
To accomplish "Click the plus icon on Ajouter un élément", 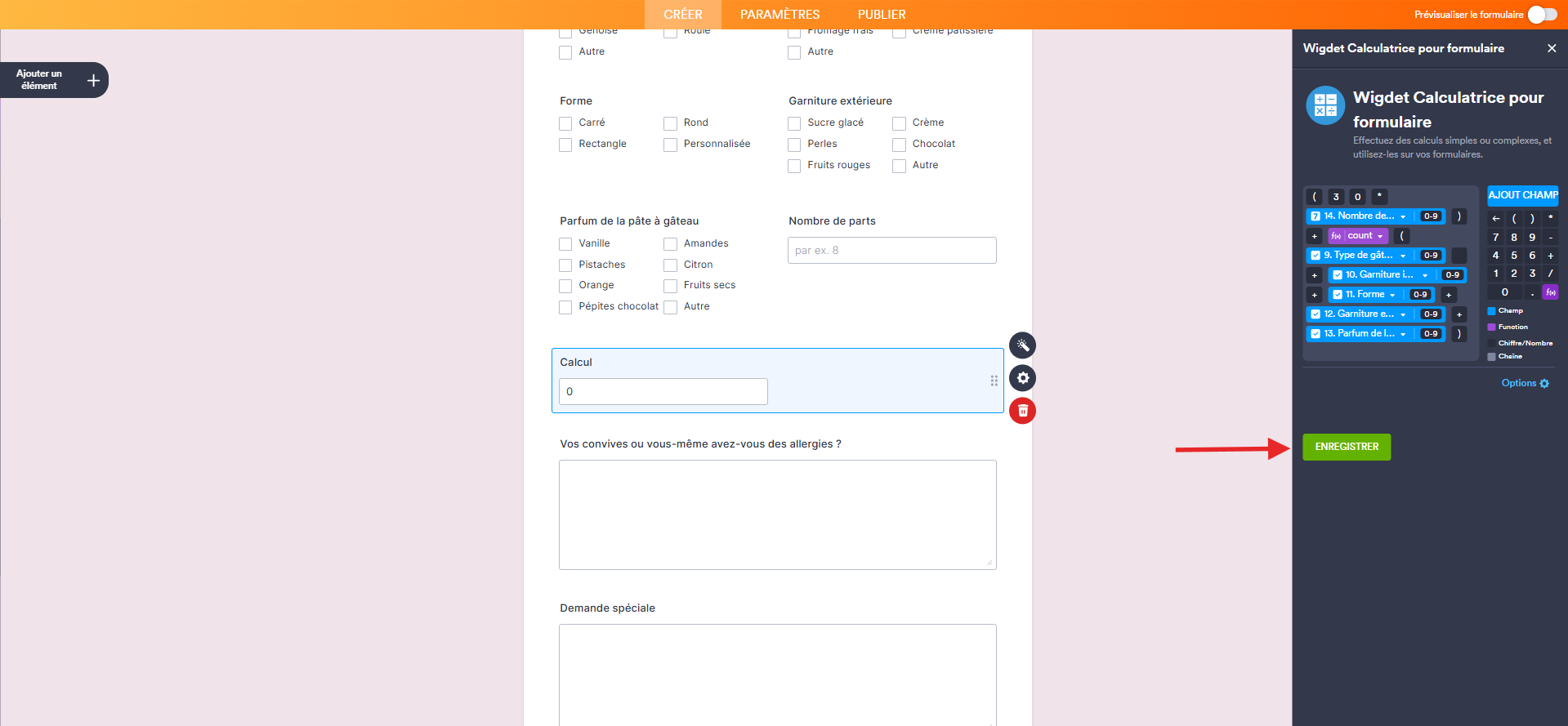I will (x=93, y=80).
